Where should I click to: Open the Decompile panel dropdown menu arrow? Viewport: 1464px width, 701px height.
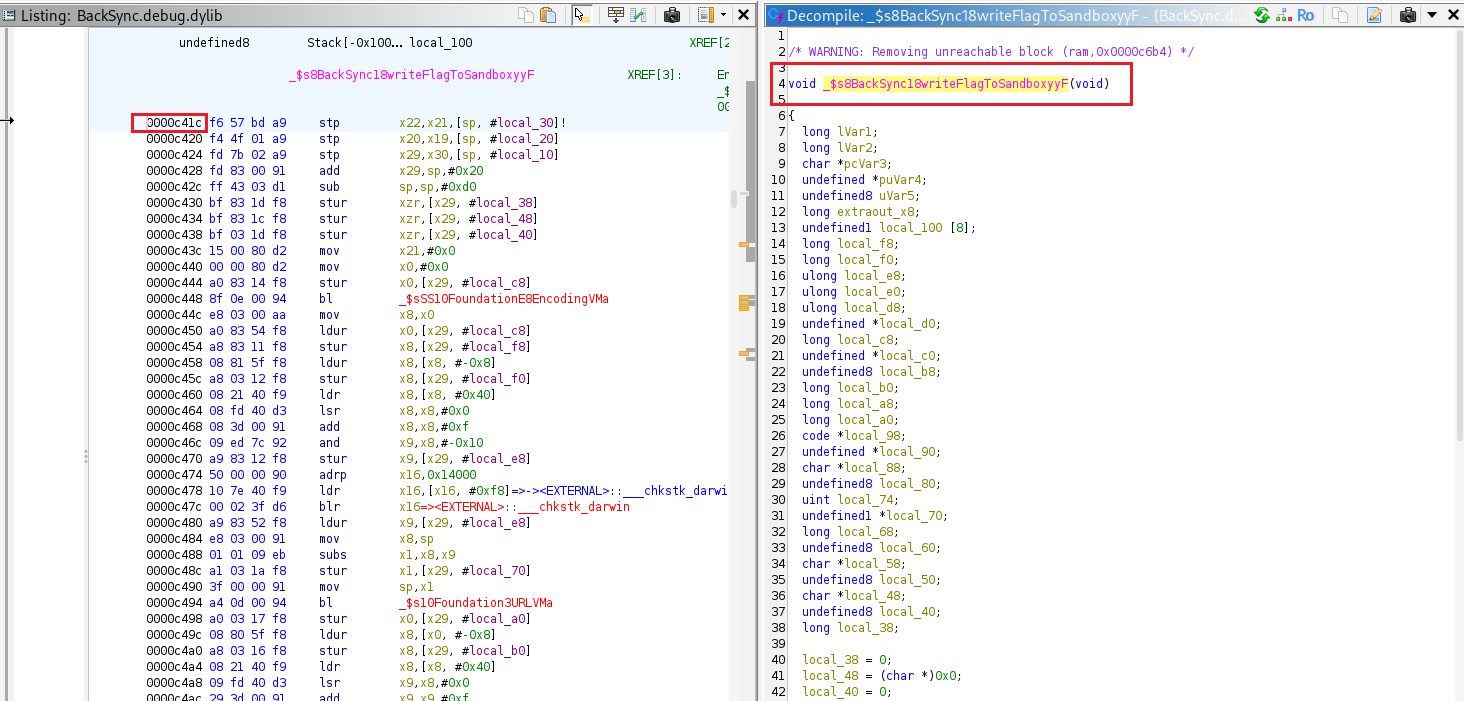1431,15
